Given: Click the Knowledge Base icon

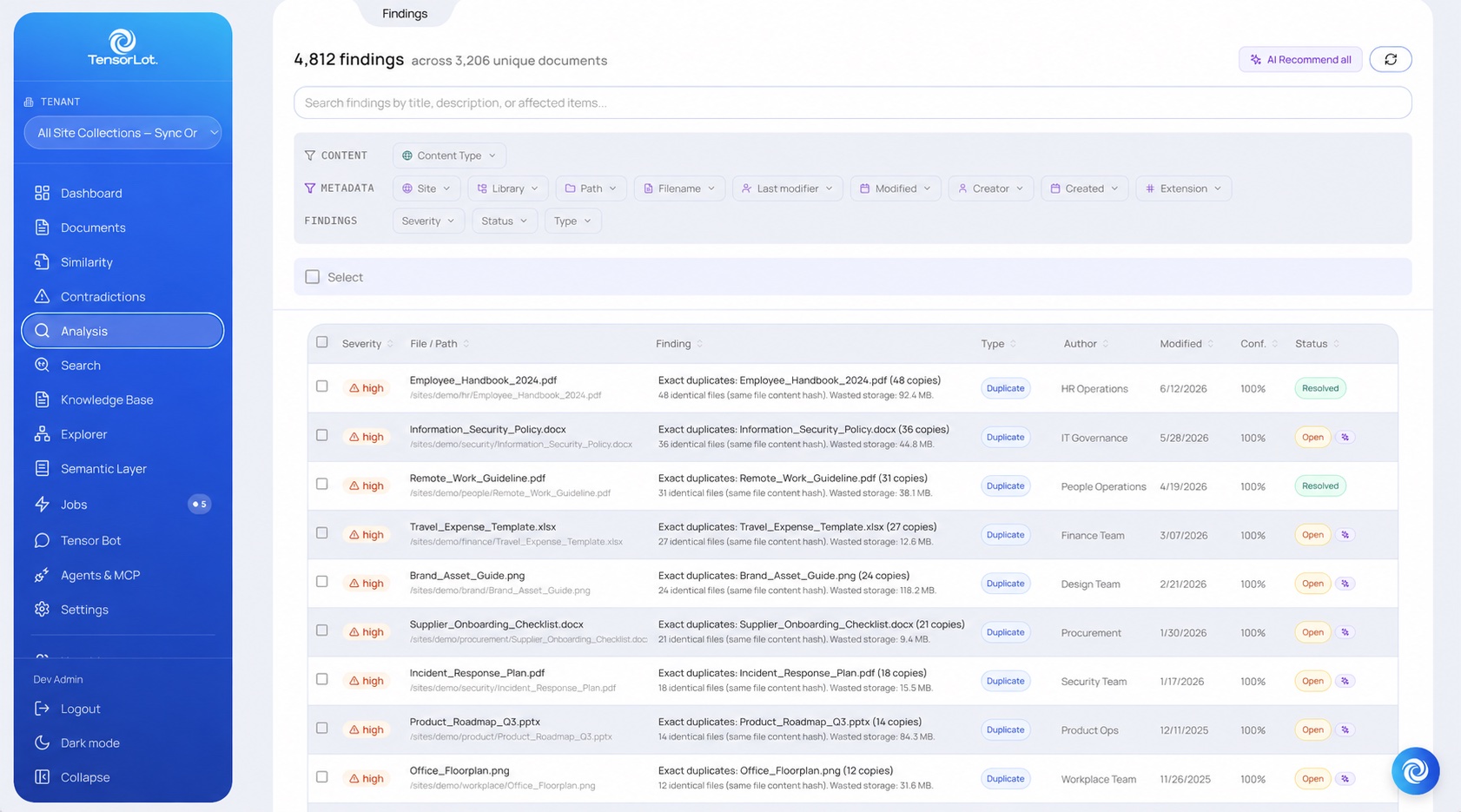Looking at the screenshot, I should point(42,399).
